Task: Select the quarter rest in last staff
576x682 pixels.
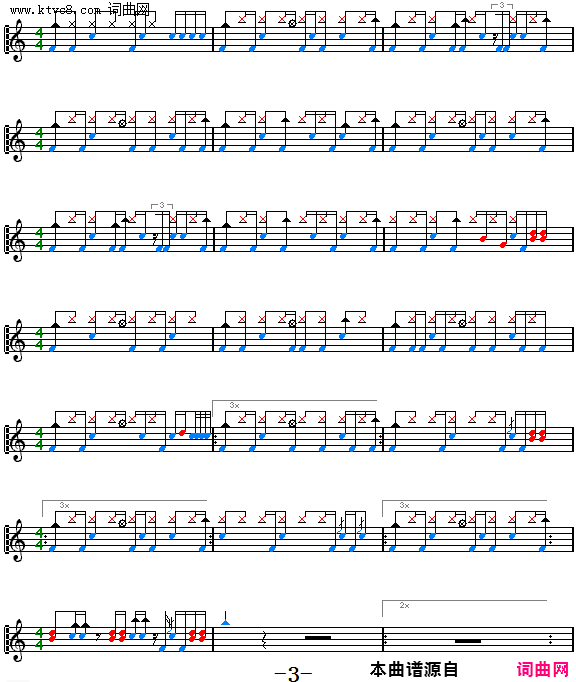Action: pos(265,639)
